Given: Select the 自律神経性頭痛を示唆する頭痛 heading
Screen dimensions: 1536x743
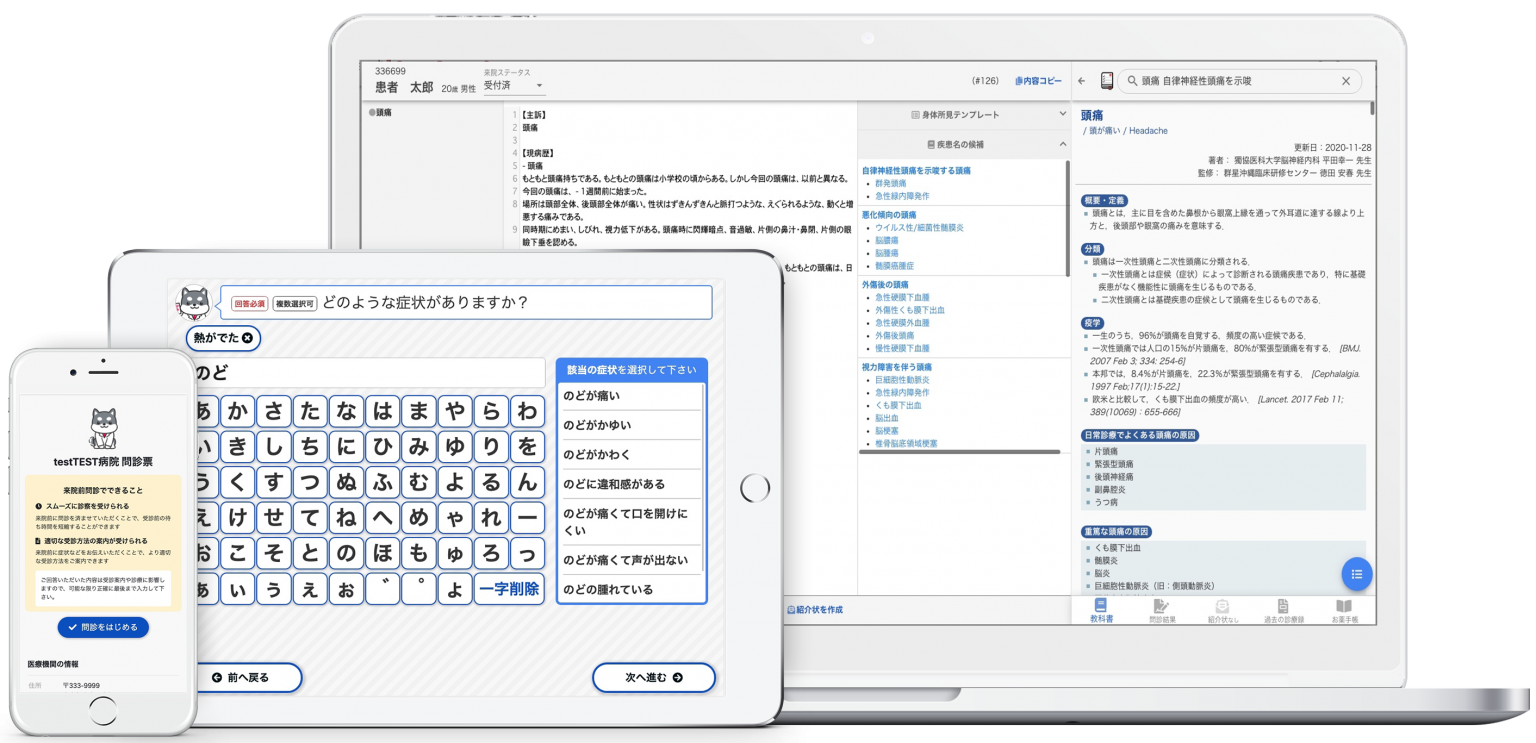Looking at the screenshot, I should (916, 171).
